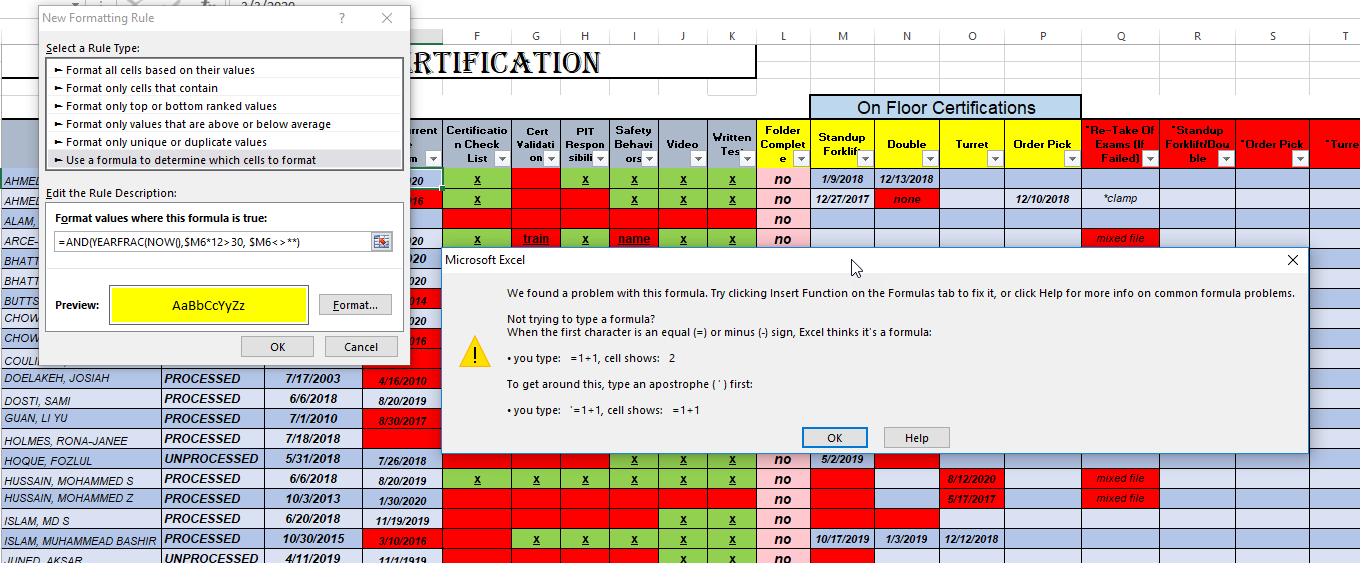Screen dimensions: 1360x563
Task: Select the On Floor Certifications header cell
Action: (x=946, y=107)
